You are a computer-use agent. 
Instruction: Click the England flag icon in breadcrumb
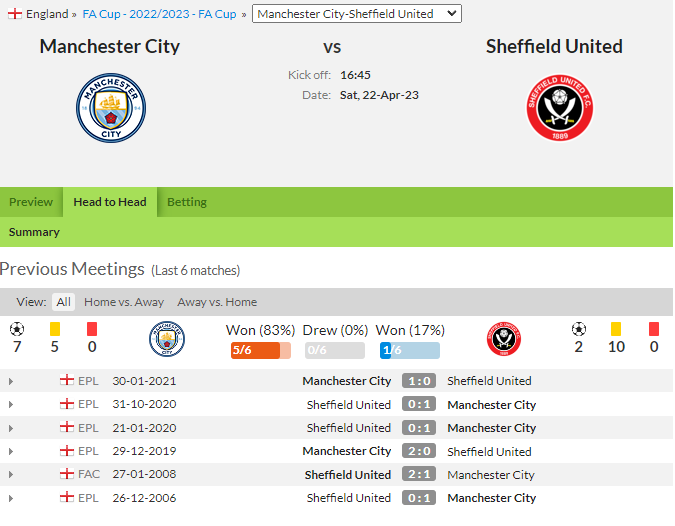(15, 14)
